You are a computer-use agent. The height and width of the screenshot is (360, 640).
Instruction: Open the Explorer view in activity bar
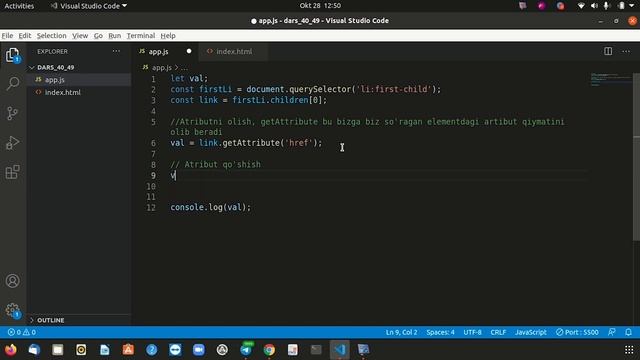(x=13, y=55)
